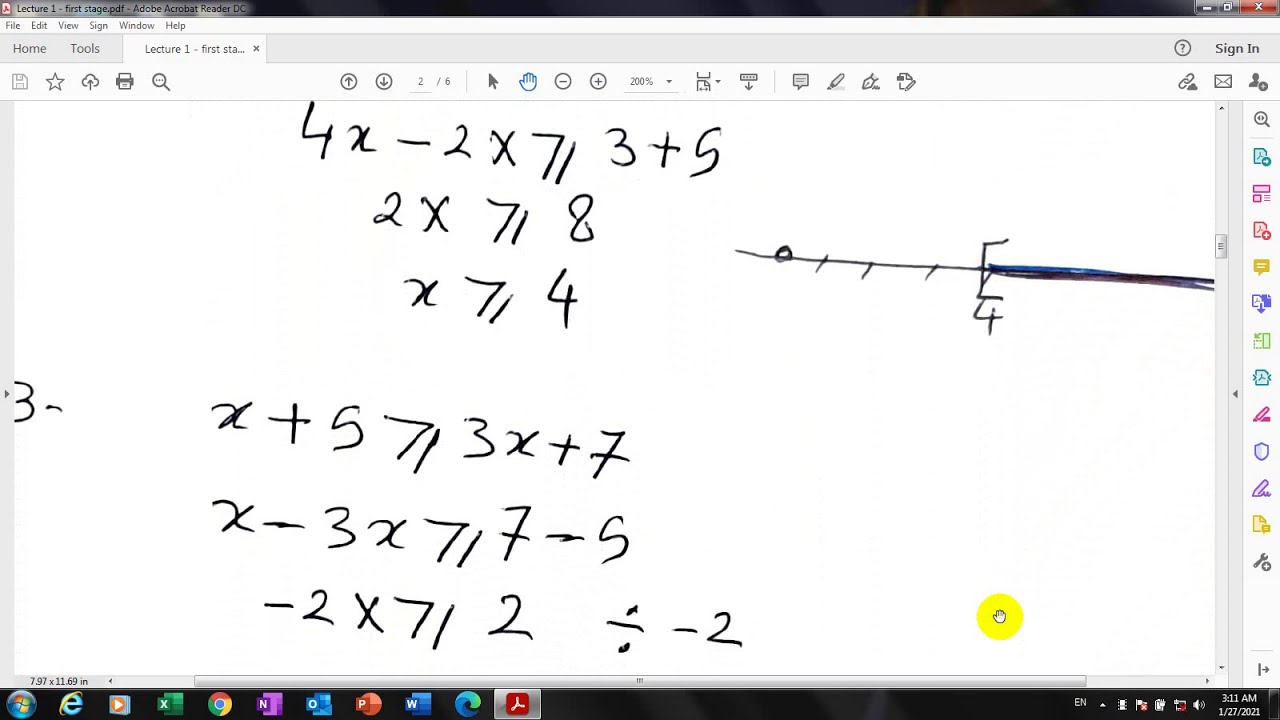
Task: Open the File menu
Action: point(13,25)
